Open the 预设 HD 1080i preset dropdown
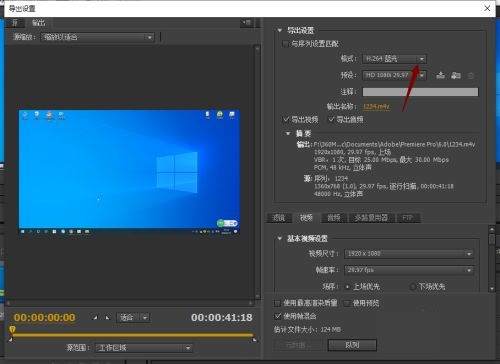The image size is (500, 364). click(395, 75)
